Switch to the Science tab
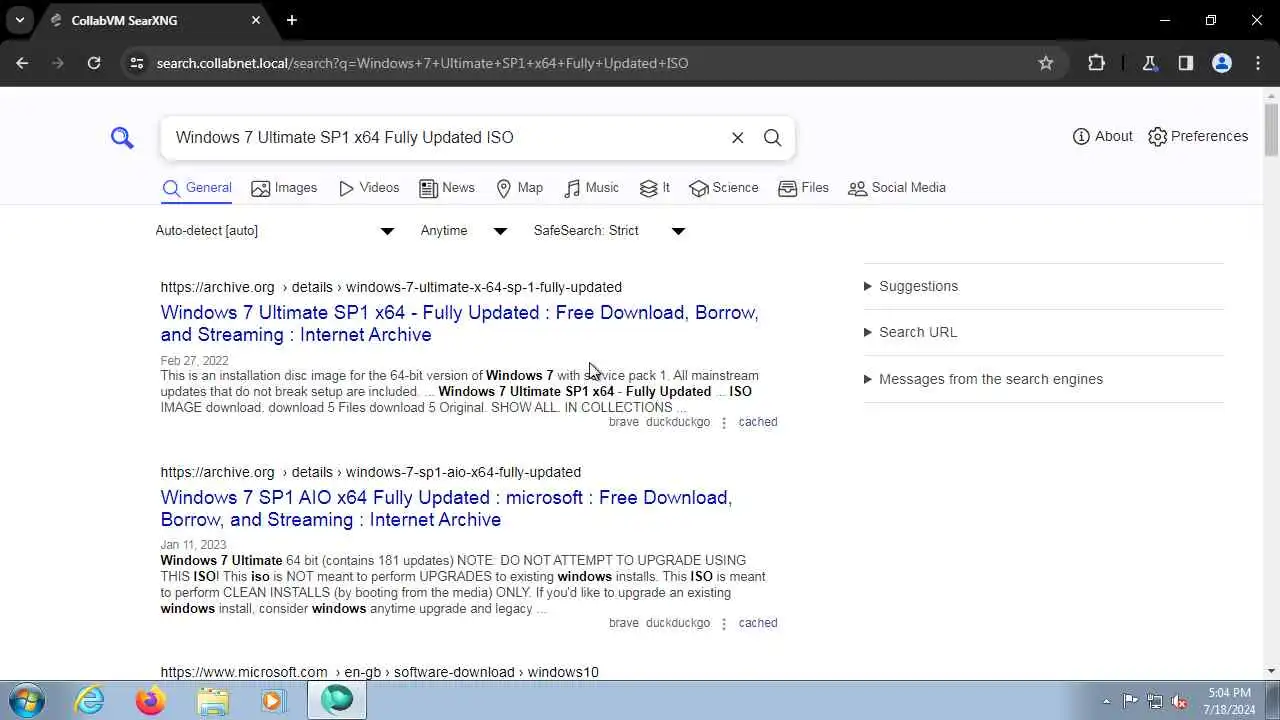The width and height of the screenshot is (1280, 720). [724, 188]
